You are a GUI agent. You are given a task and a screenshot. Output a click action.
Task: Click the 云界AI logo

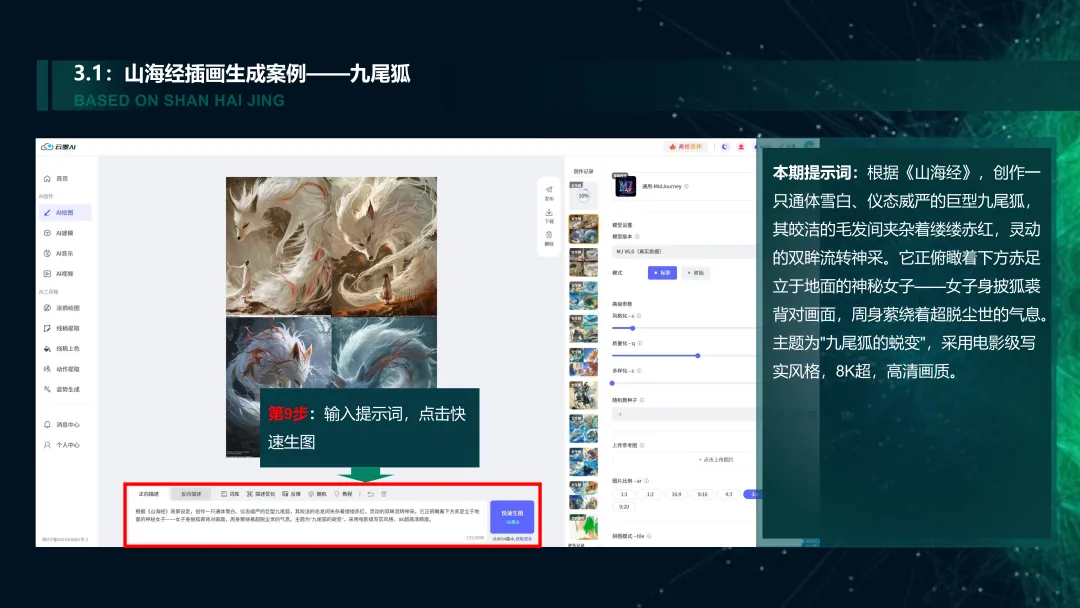(x=59, y=147)
